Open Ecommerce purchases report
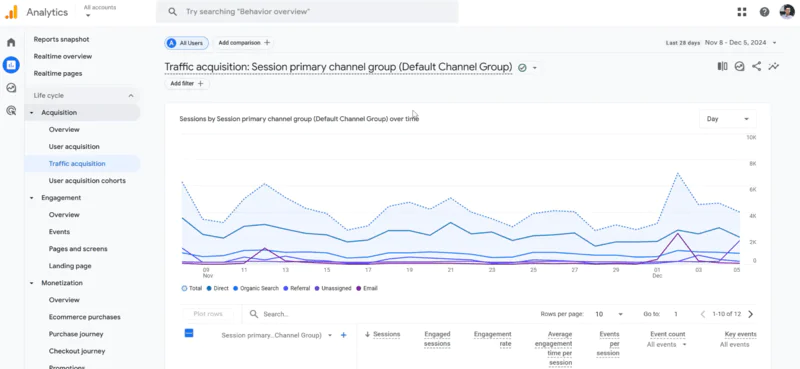This screenshot has width=800, height=369. (x=85, y=317)
